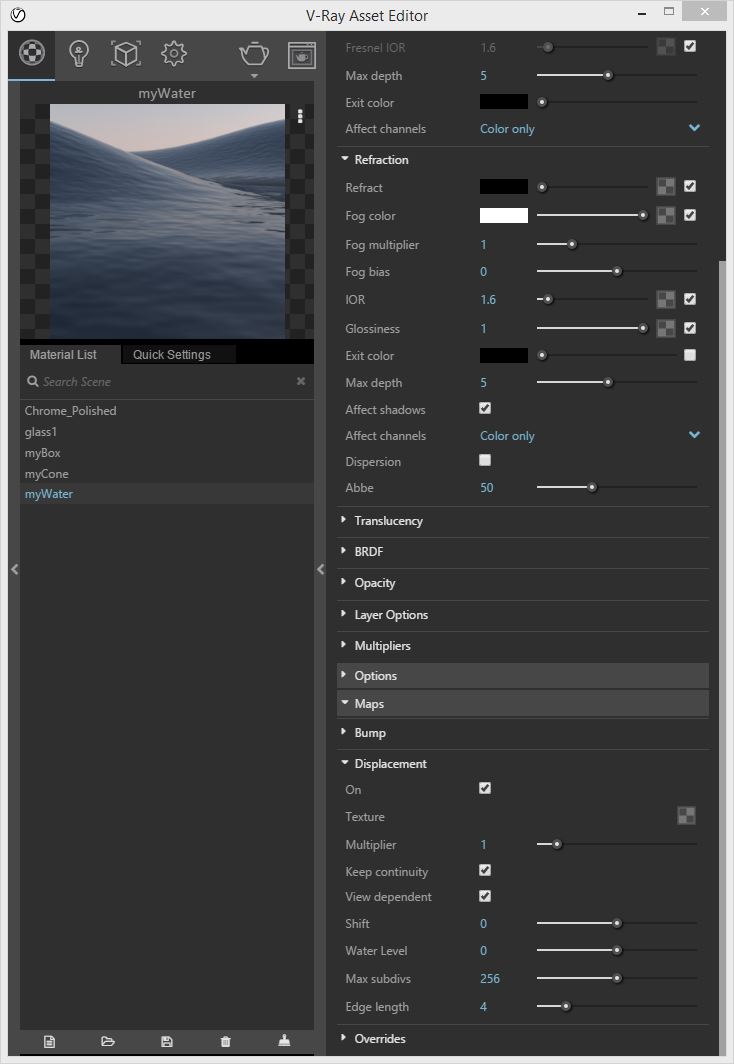The height and width of the screenshot is (1064, 734).
Task: Uncheck Affect shadows
Action: coord(485,408)
